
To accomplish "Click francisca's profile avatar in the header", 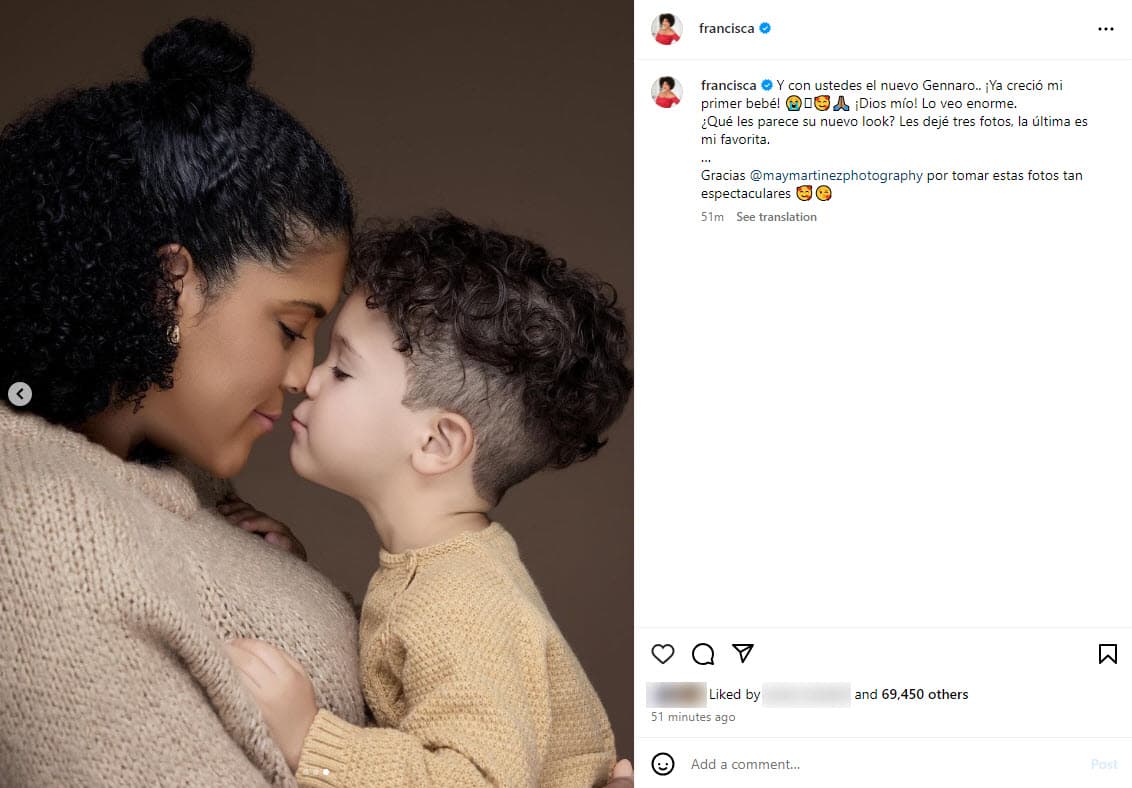I will [666, 29].
